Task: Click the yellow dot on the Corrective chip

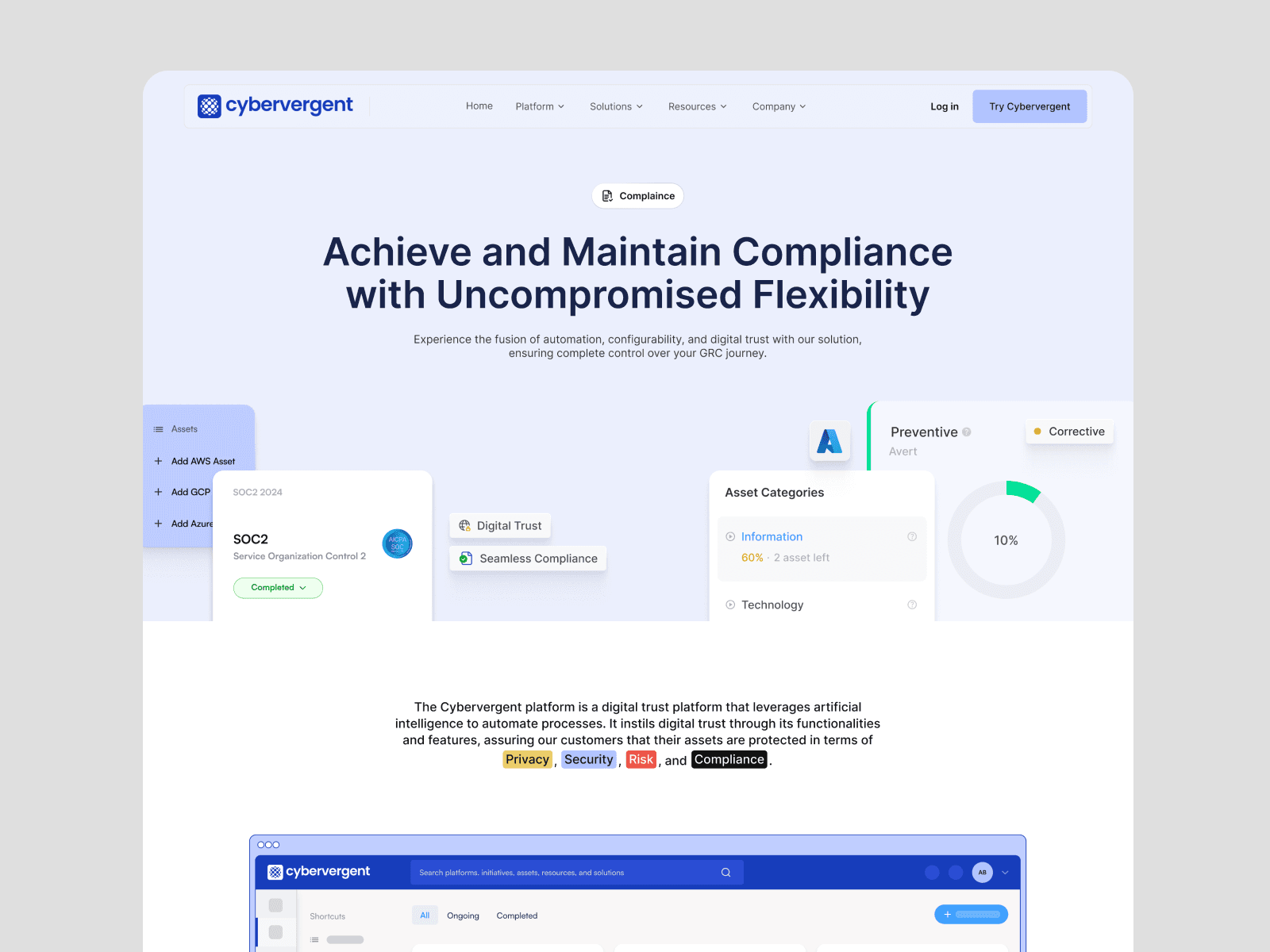Action: [1037, 432]
